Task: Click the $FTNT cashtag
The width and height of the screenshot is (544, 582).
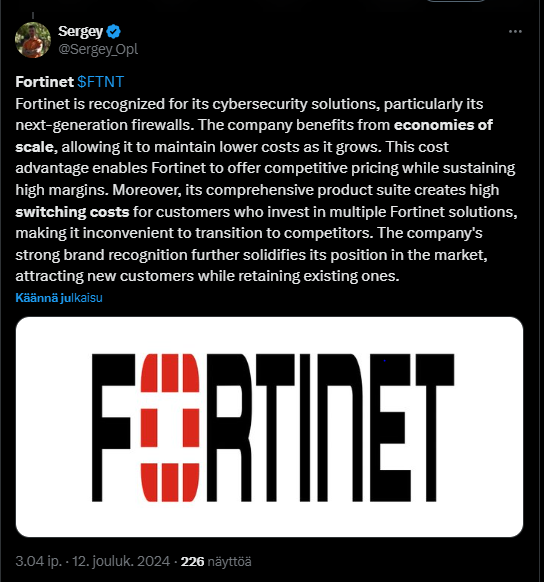Action: (x=101, y=82)
